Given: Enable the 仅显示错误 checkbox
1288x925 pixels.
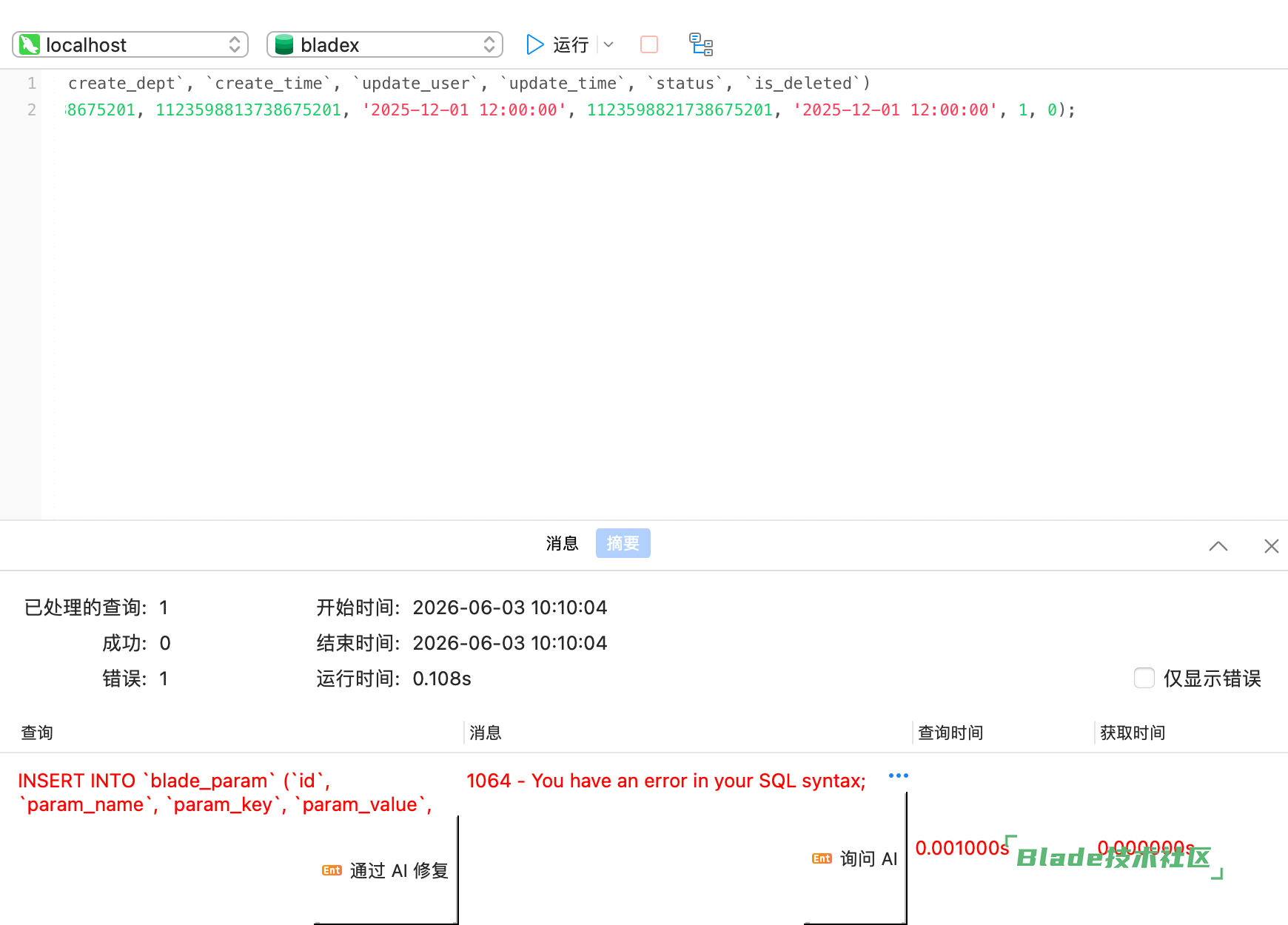Looking at the screenshot, I should pos(1144,678).
